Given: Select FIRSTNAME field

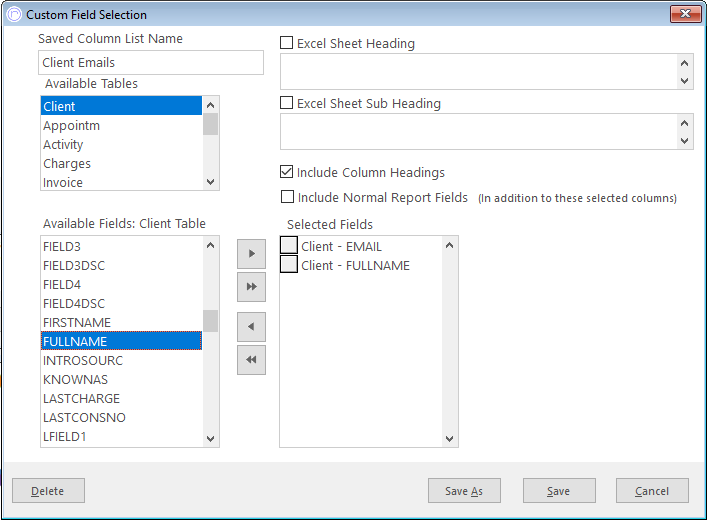Looking at the screenshot, I should 121,322.
